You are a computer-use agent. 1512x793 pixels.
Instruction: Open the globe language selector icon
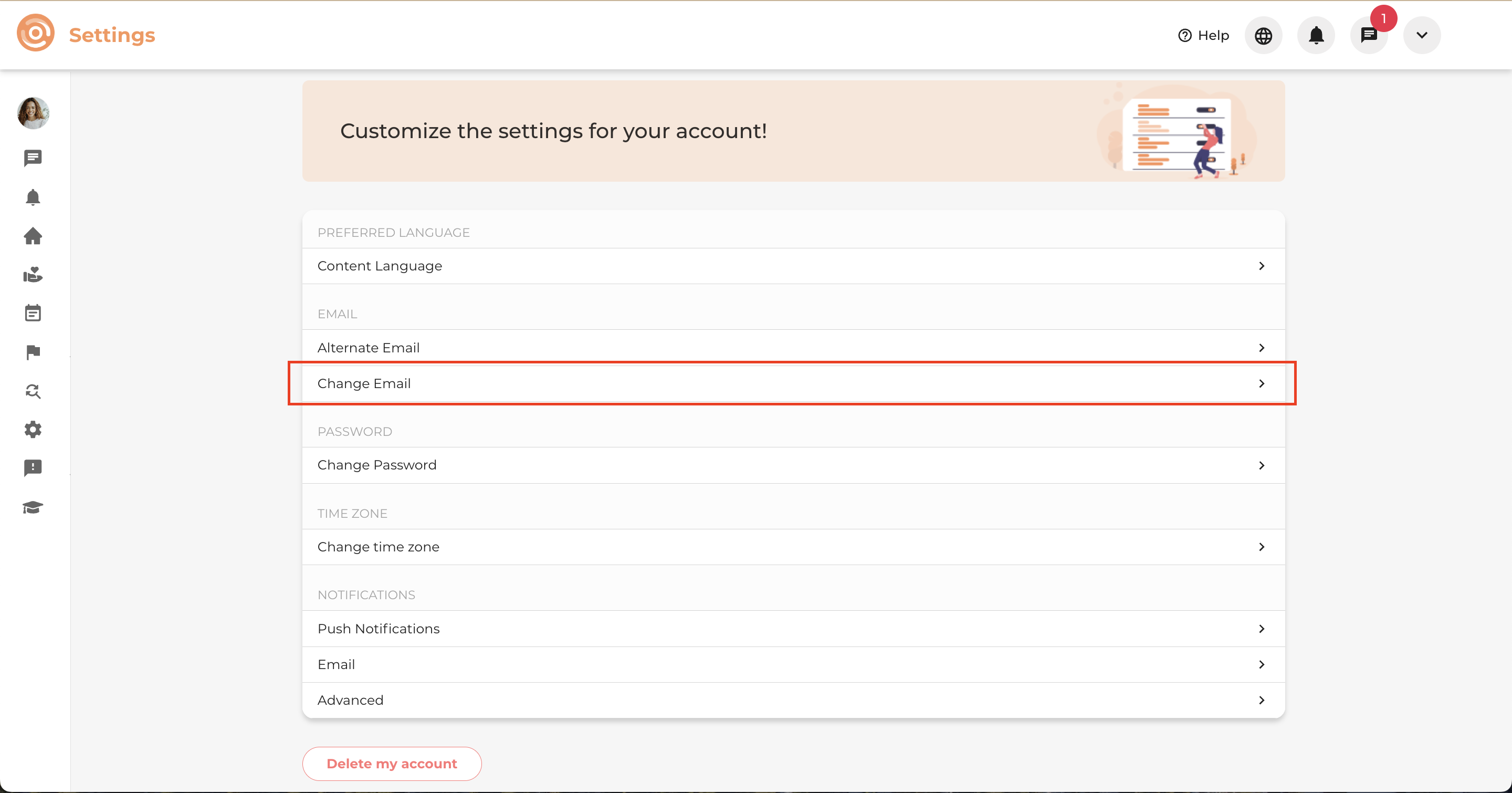1263,36
